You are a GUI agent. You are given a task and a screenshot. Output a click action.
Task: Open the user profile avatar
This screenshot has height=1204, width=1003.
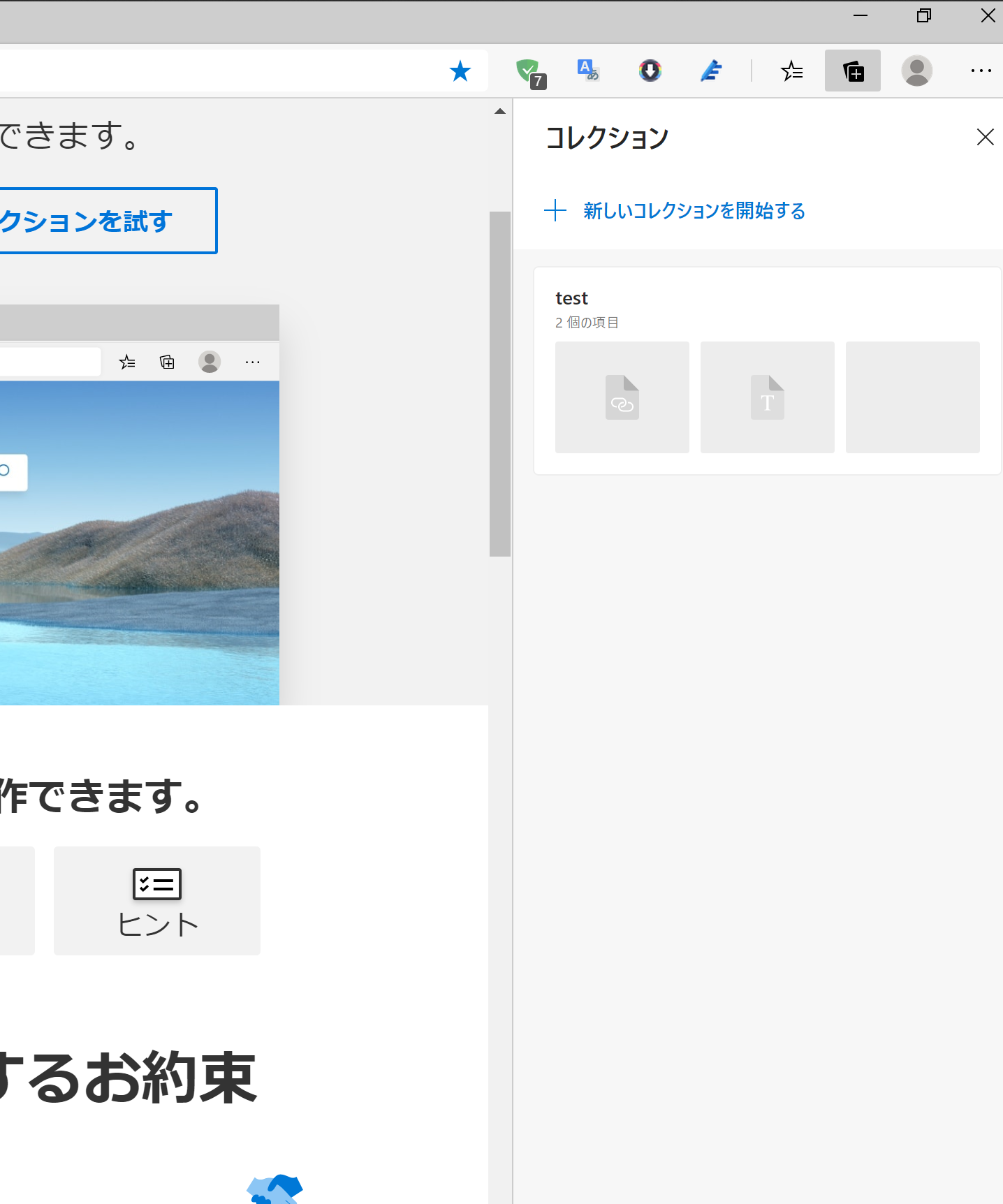(917, 71)
